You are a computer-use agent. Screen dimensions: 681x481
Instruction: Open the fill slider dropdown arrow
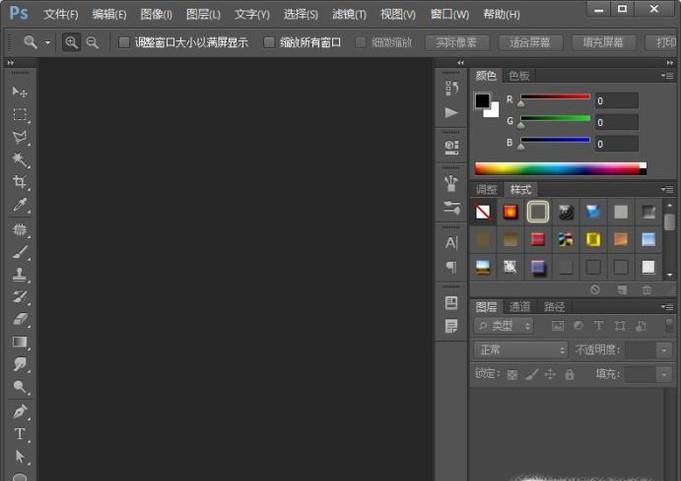point(664,374)
